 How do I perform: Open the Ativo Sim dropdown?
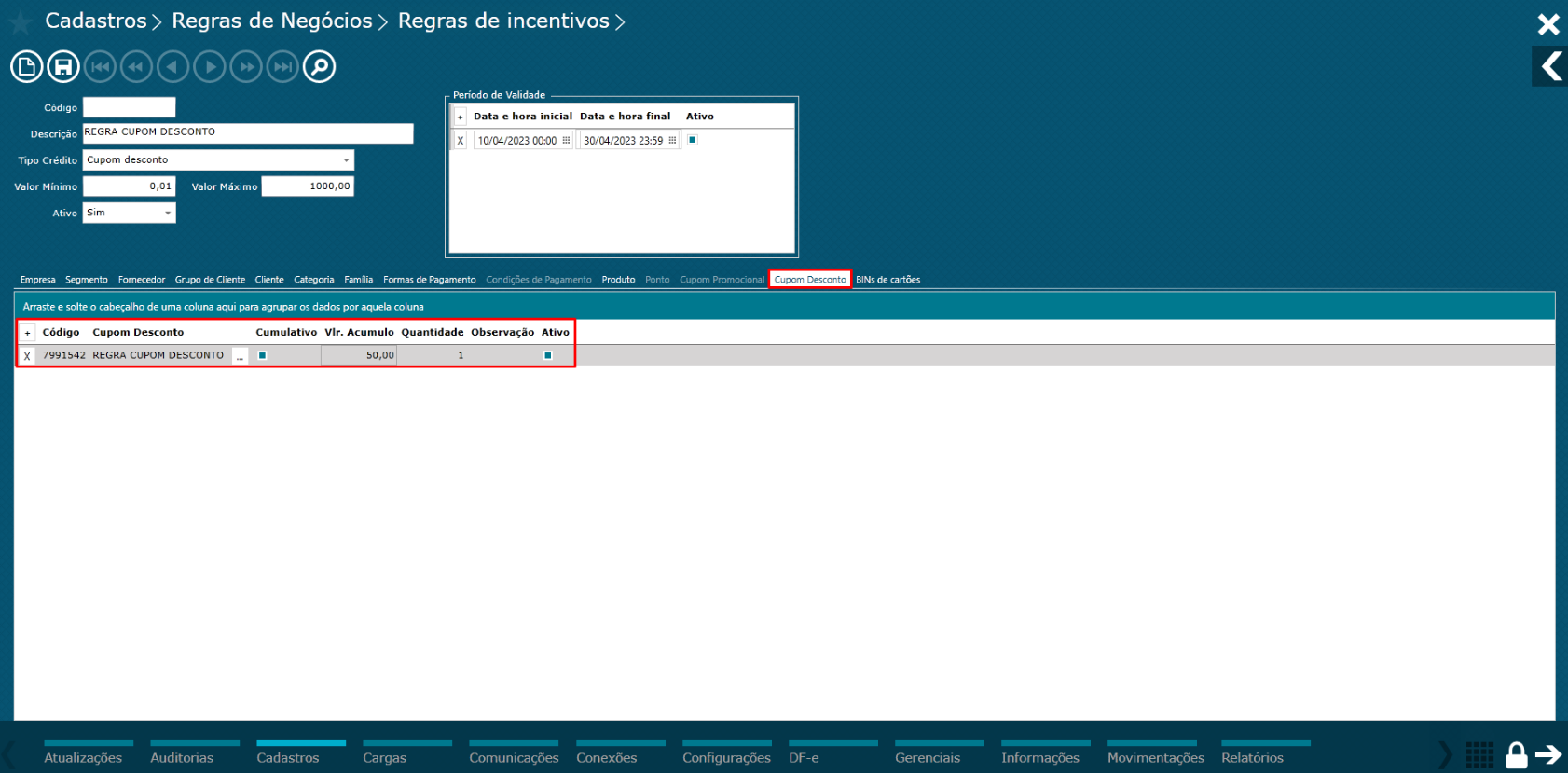pyautogui.click(x=168, y=213)
